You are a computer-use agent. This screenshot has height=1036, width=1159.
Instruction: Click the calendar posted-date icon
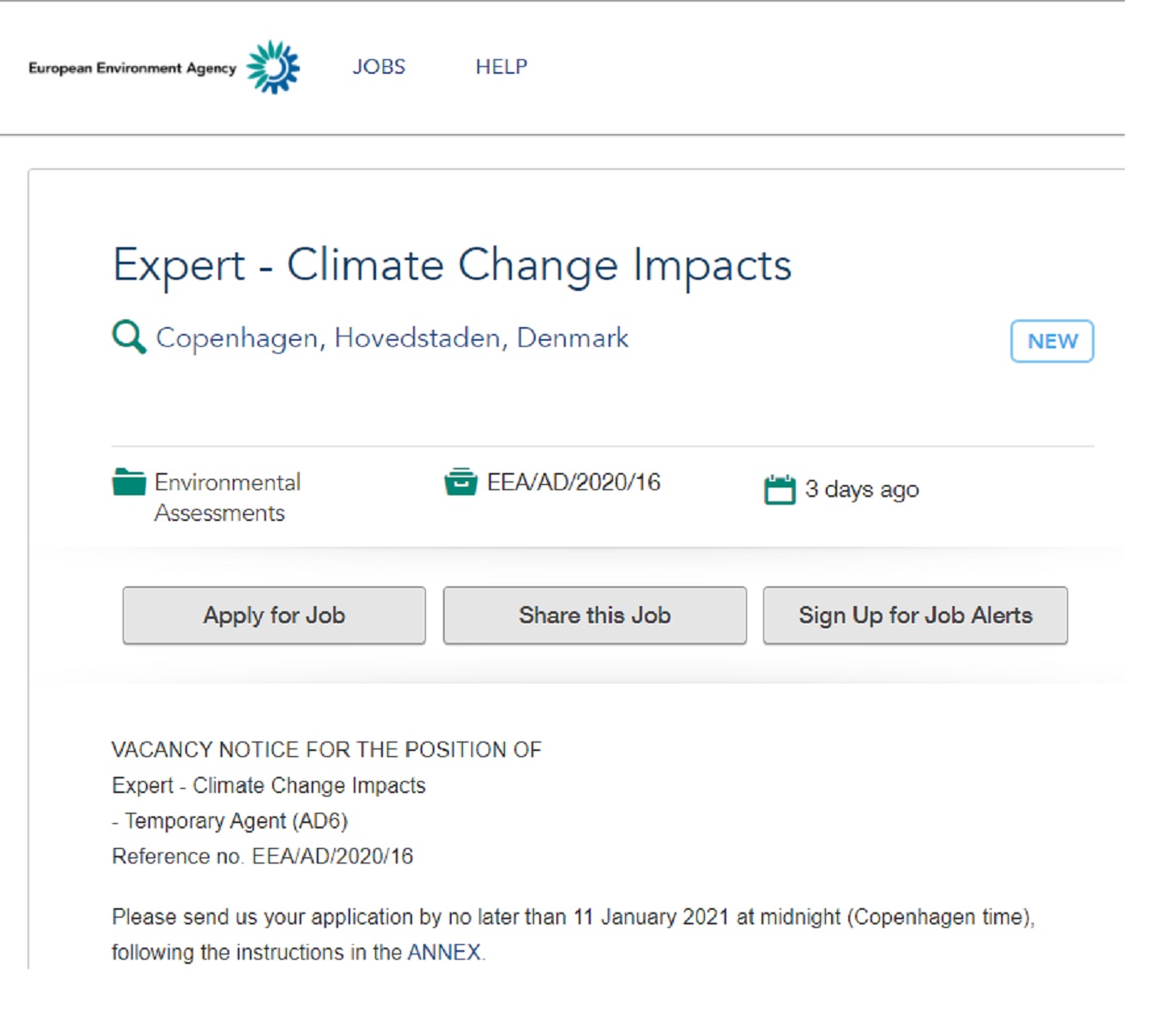pos(780,489)
